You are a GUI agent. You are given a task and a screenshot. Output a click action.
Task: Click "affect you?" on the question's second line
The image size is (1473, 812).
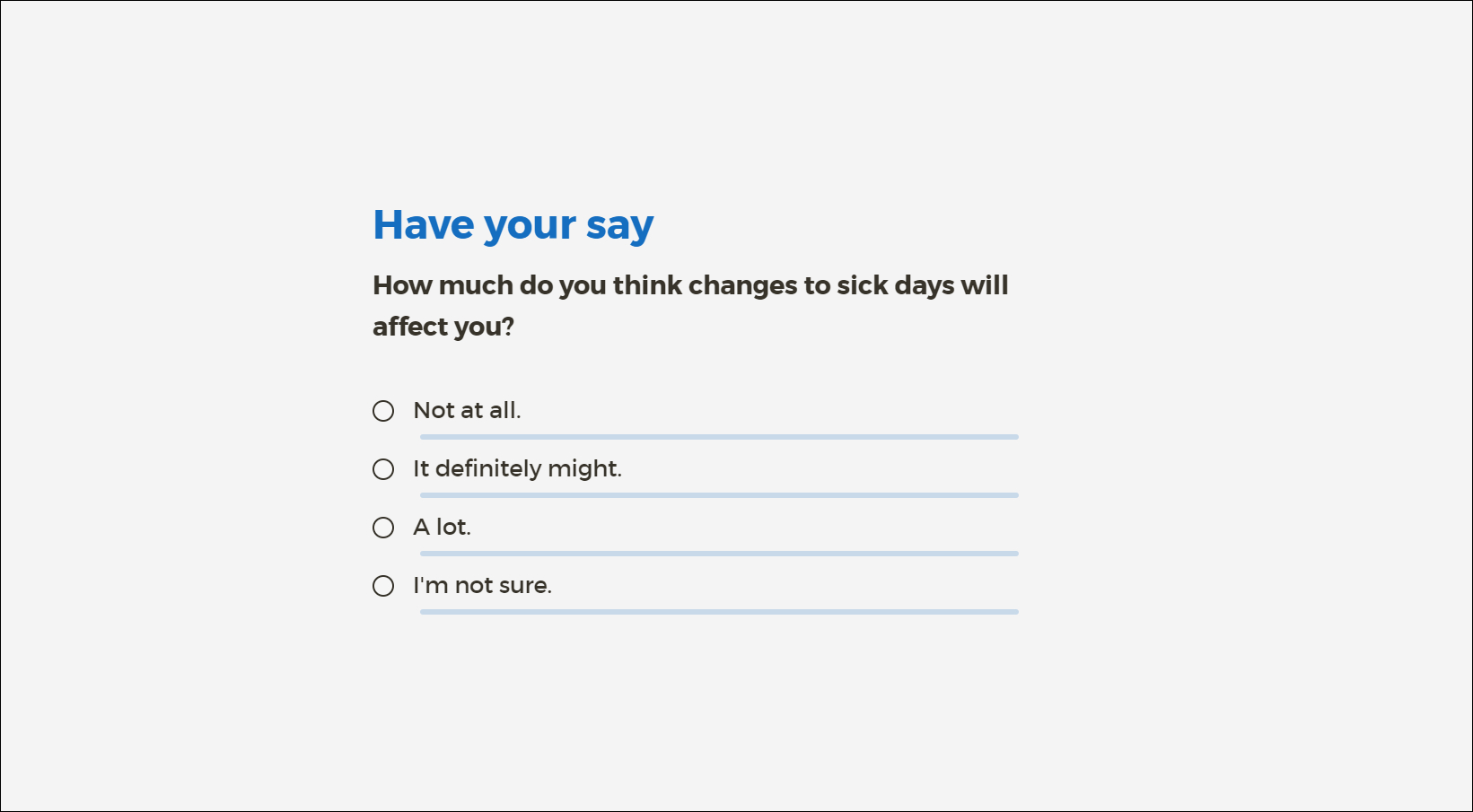pos(443,327)
